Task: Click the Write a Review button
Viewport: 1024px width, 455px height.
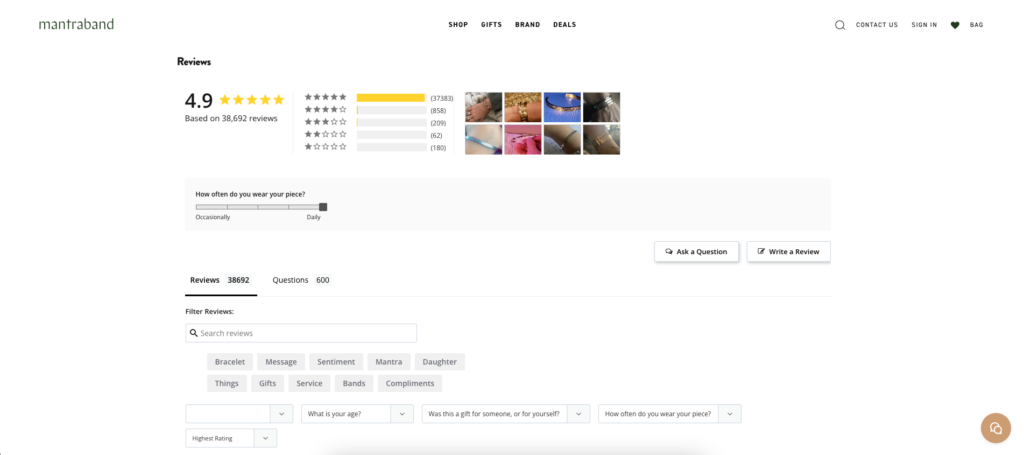Action: [x=788, y=251]
